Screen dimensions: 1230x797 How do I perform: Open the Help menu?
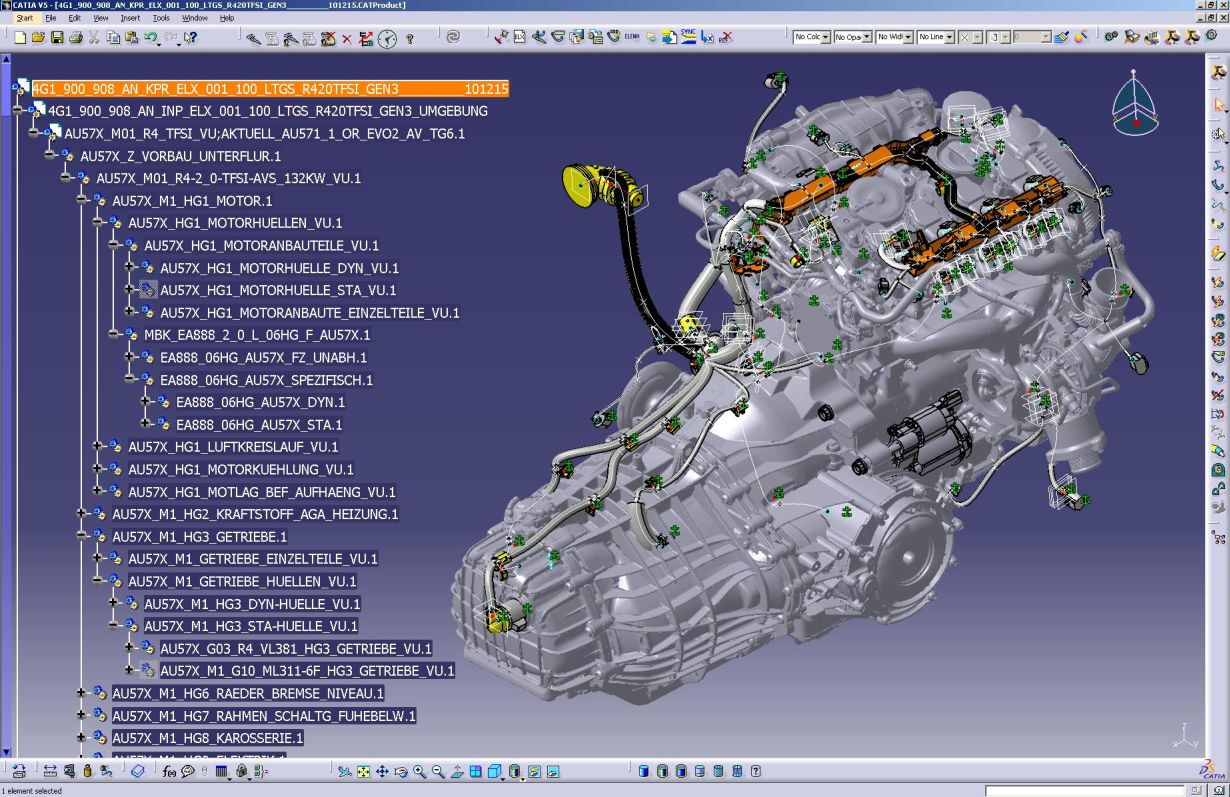(x=227, y=18)
